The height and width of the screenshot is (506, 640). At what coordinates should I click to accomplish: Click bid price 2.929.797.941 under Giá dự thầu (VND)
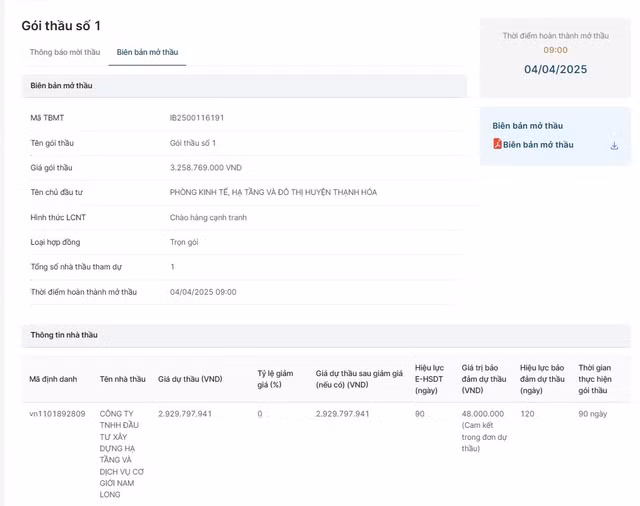(x=185, y=414)
